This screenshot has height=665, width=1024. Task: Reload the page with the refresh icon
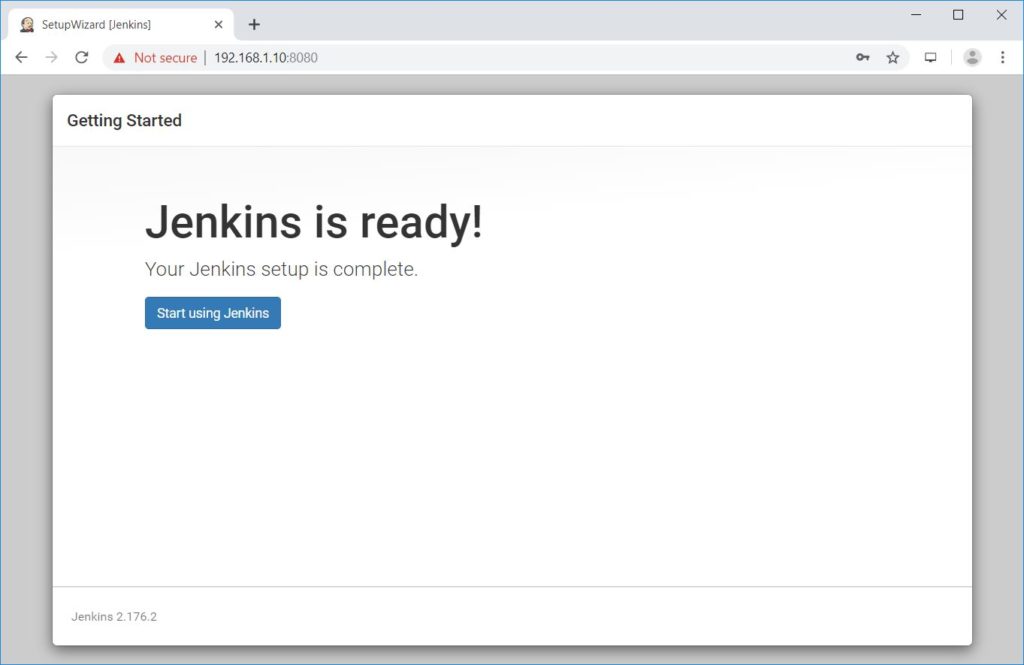82,57
